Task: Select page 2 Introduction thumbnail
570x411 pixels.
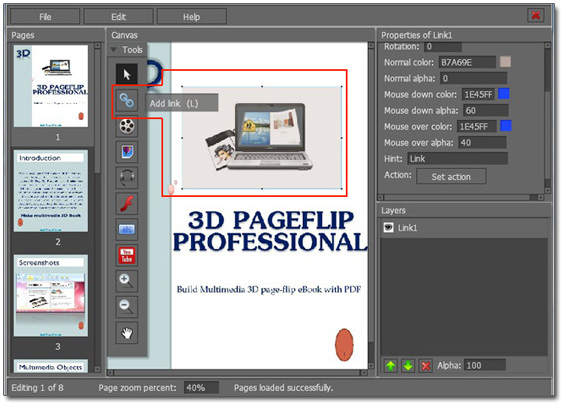Action: (x=51, y=191)
